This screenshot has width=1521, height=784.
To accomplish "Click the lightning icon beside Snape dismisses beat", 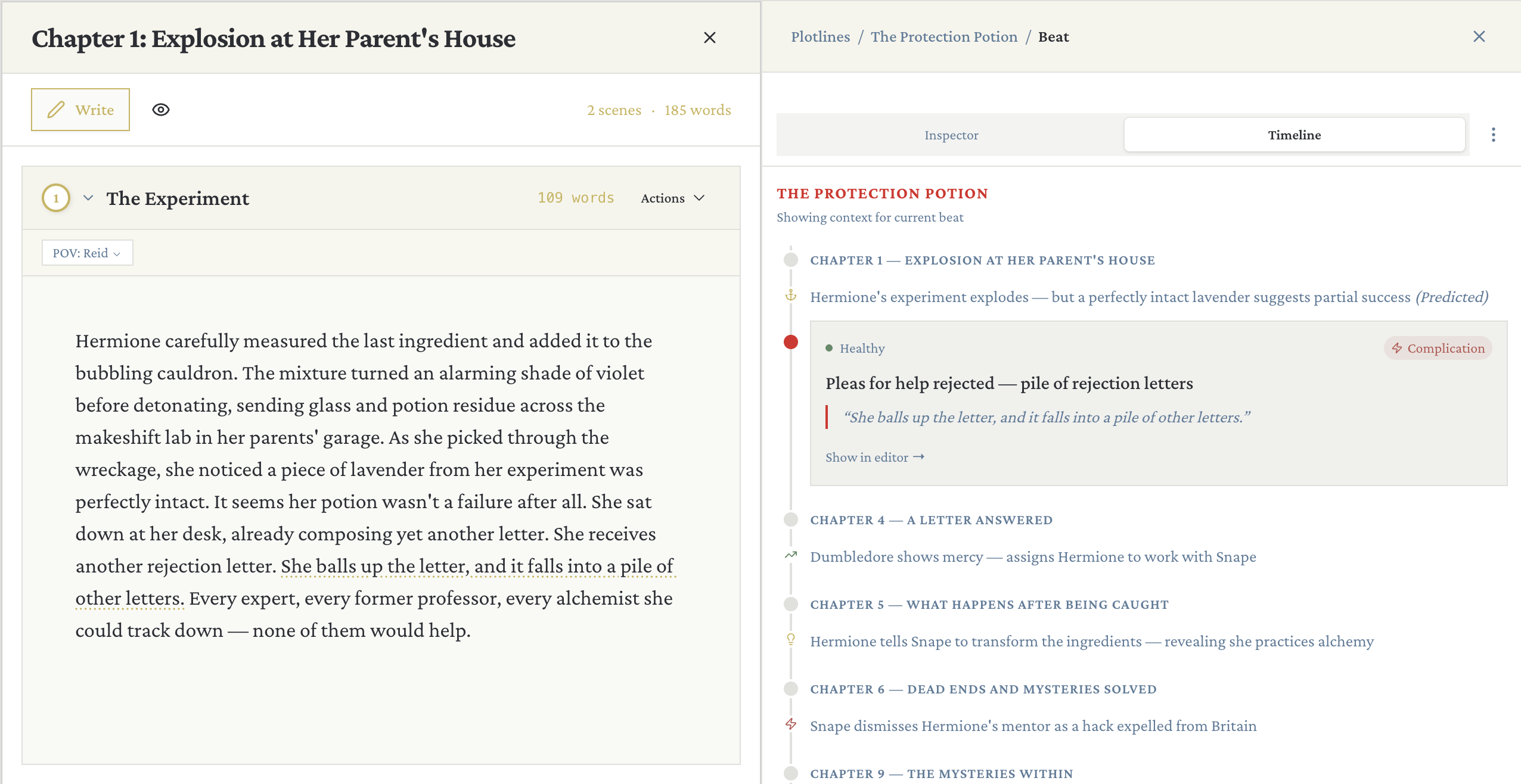I will click(x=790, y=726).
